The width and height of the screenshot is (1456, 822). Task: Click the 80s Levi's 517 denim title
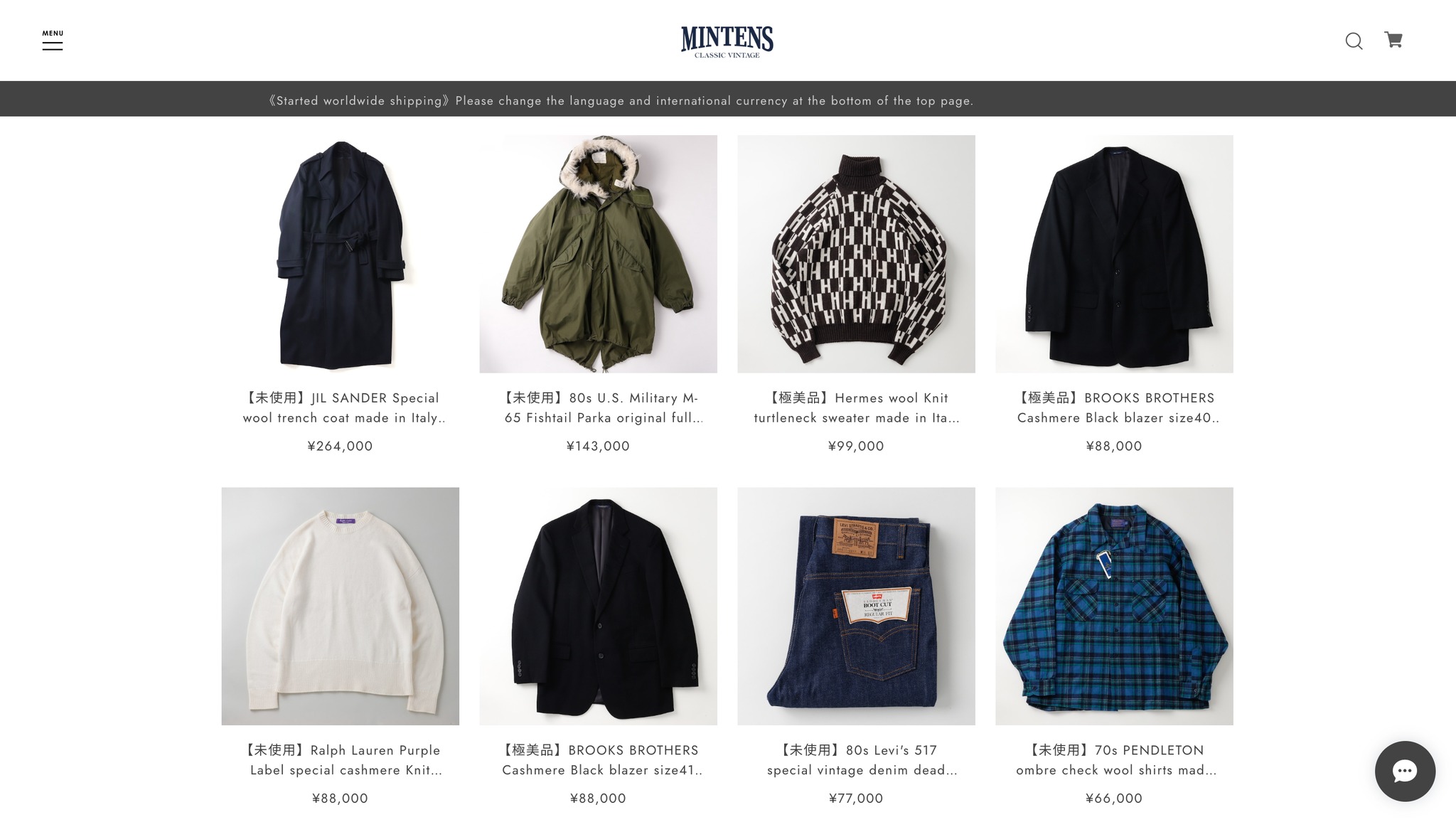[862, 760]
